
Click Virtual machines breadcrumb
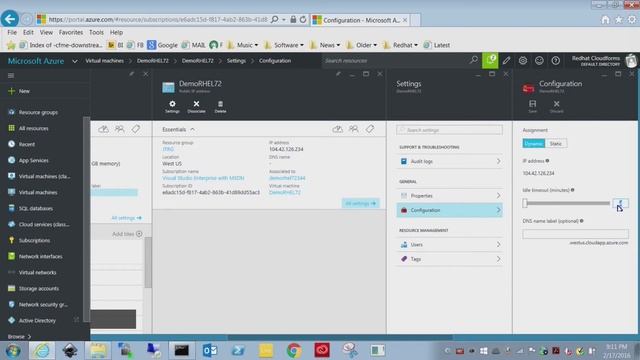(104, 61)
